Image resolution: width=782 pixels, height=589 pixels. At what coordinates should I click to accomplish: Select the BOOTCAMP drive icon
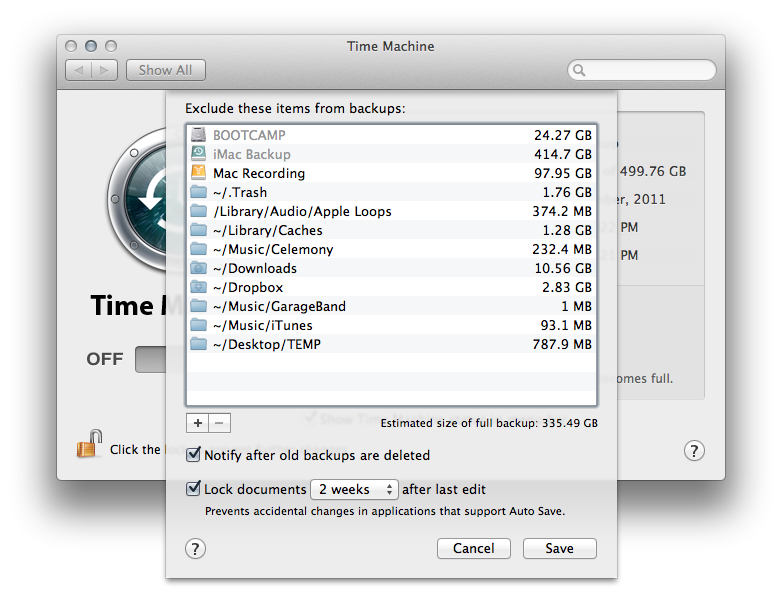[x=198, y=135]
